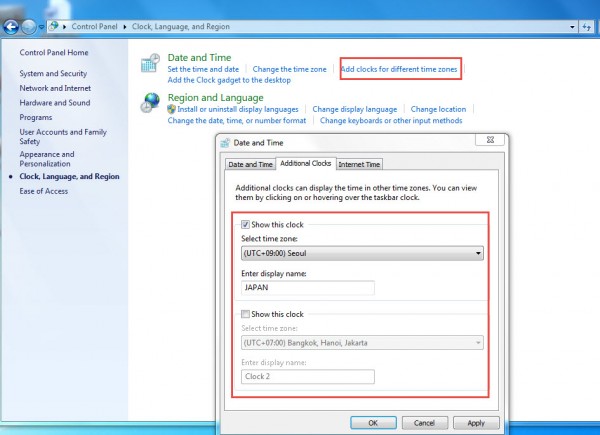Select Clock, Language, and Region in sidebar
Viewport: 600px width, 435px height.
69,176
